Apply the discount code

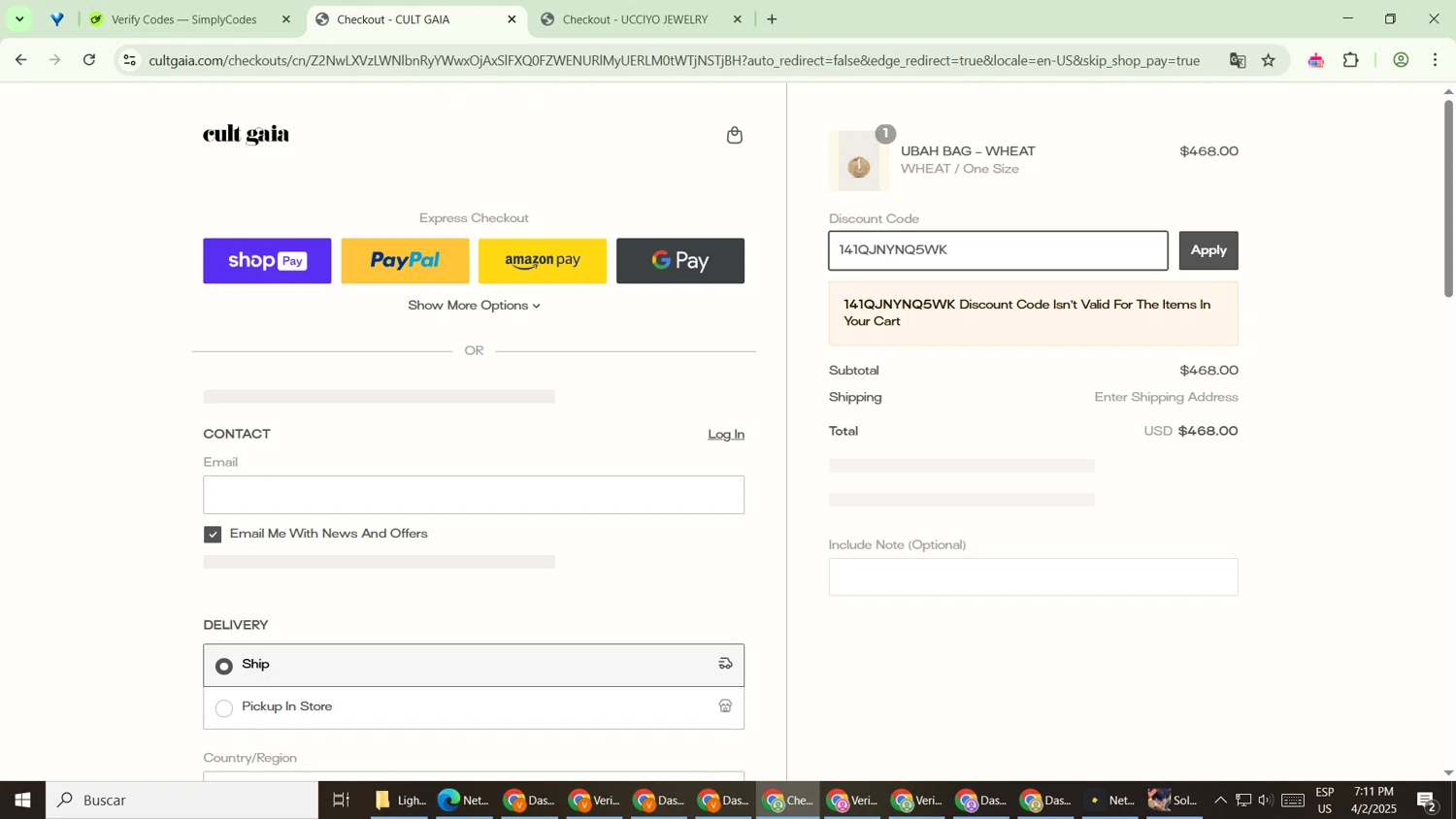point(1208,250)
